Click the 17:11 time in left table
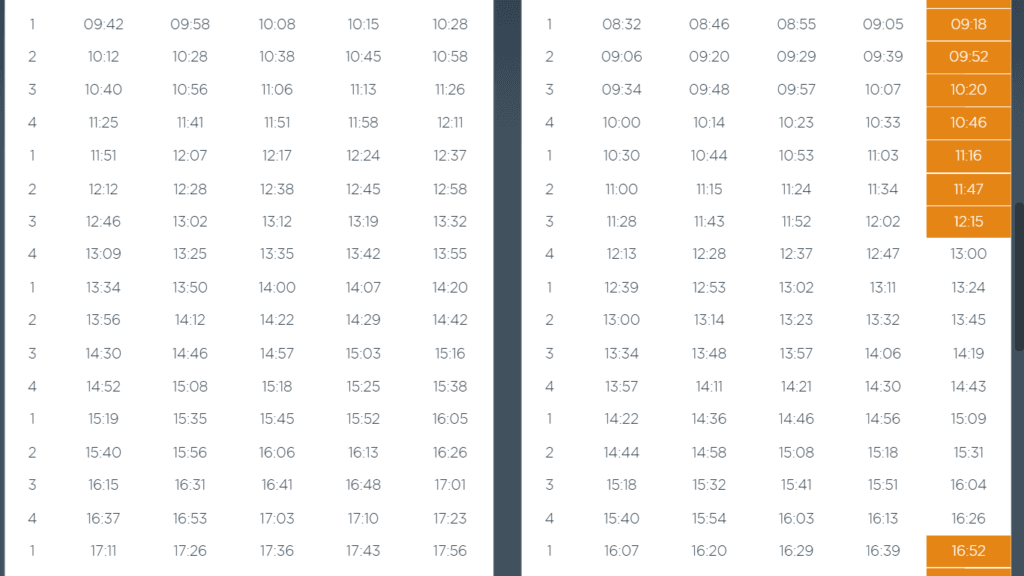Image resolution: width=1024 pixels, height=576 pixels. [103, 551]
